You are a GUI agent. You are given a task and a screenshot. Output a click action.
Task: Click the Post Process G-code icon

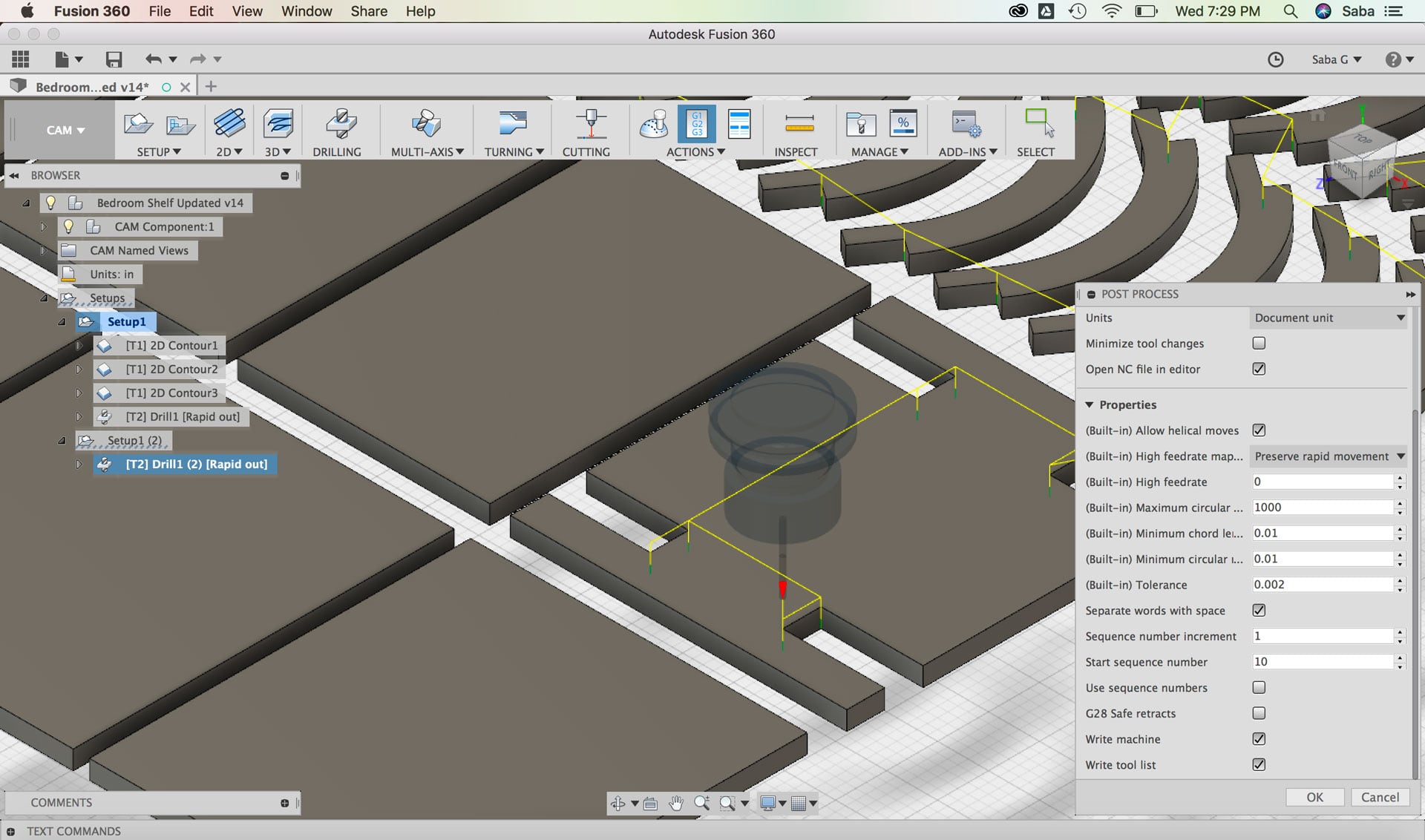[696, 124]
